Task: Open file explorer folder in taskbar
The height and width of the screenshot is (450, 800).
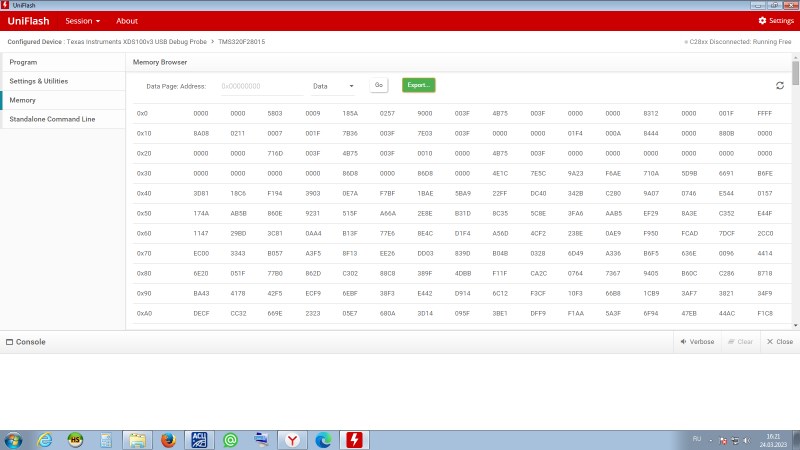Action: (136, 439)
